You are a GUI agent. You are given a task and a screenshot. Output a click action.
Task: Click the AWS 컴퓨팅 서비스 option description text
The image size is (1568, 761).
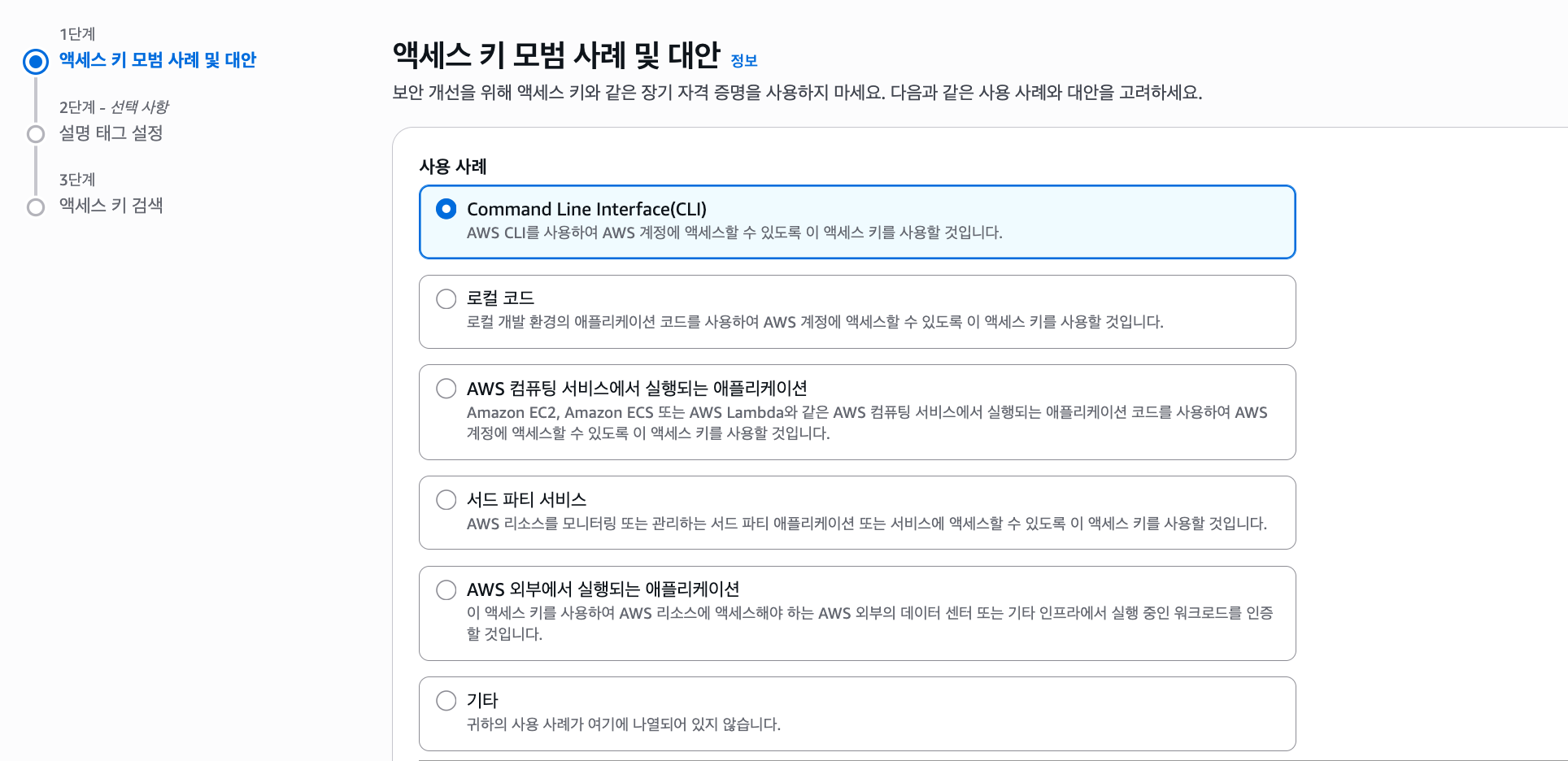coord(866,423)
